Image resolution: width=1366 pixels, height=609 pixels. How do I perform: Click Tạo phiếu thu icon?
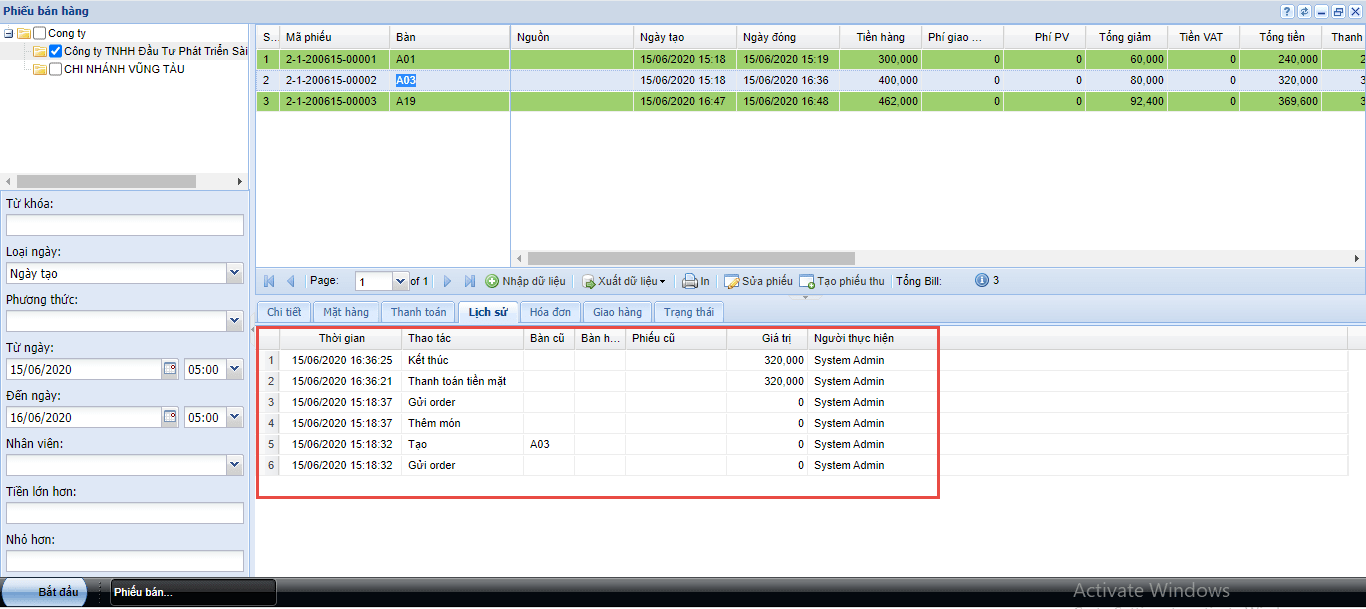coord(807,281)
